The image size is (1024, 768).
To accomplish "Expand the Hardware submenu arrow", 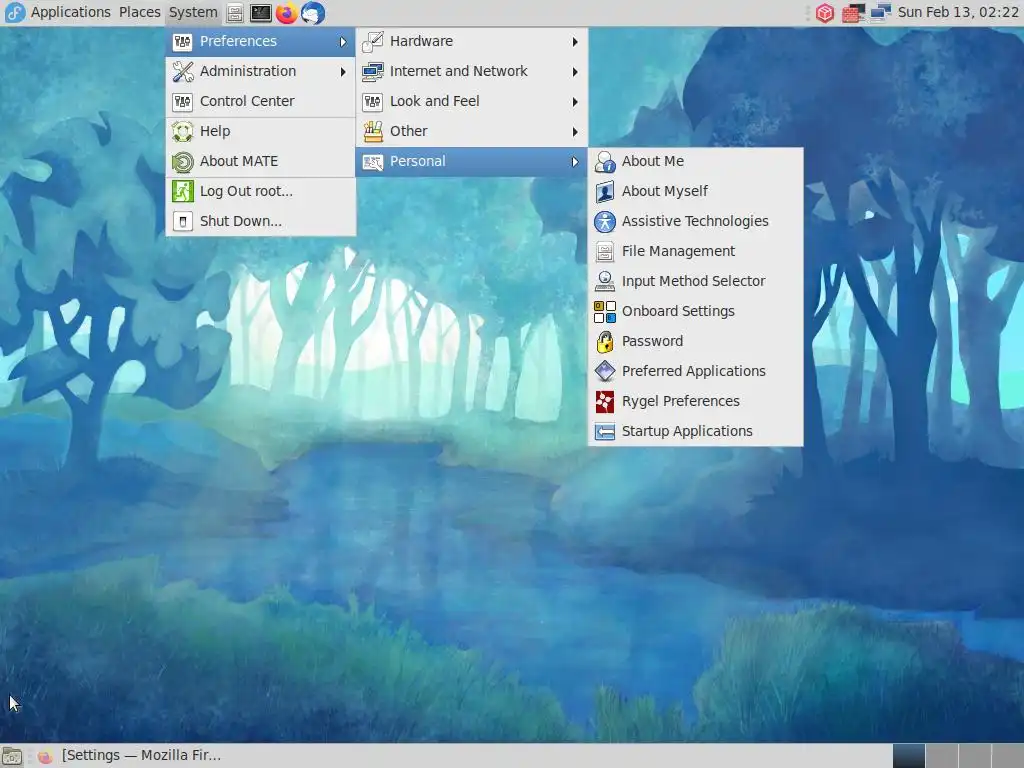I will [575, 42].
